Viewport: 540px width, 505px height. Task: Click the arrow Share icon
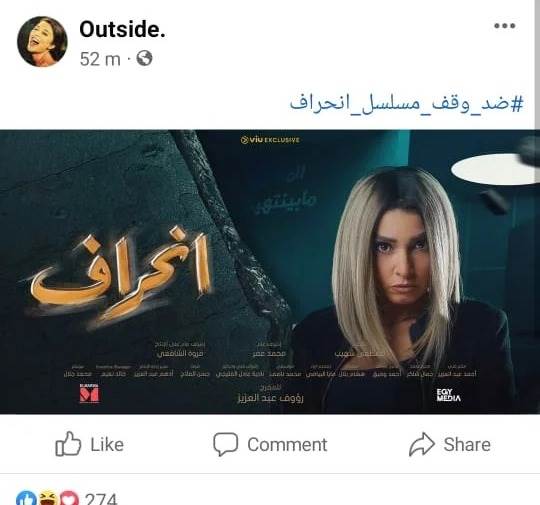[422, 444]
